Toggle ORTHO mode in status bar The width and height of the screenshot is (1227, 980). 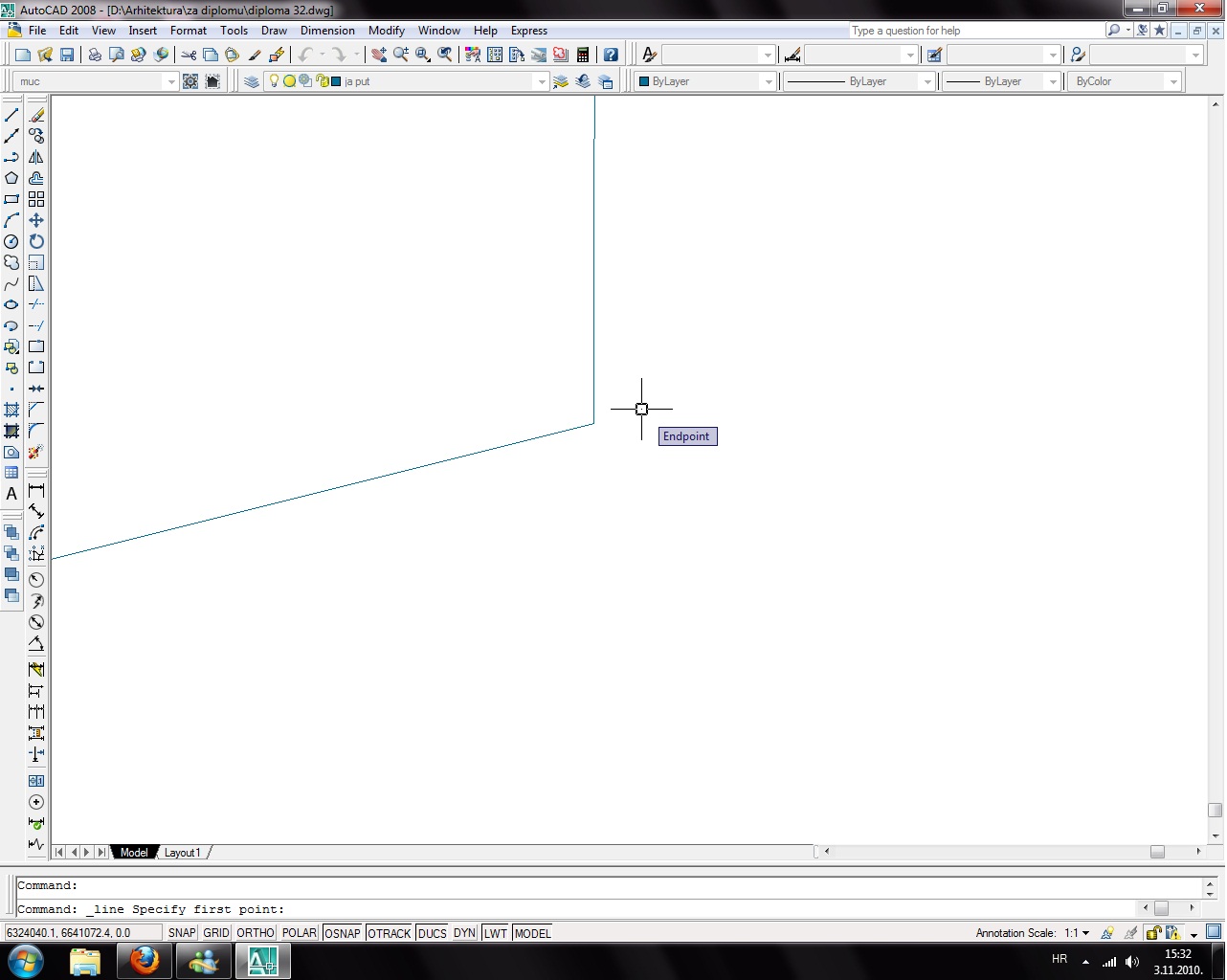256,933
